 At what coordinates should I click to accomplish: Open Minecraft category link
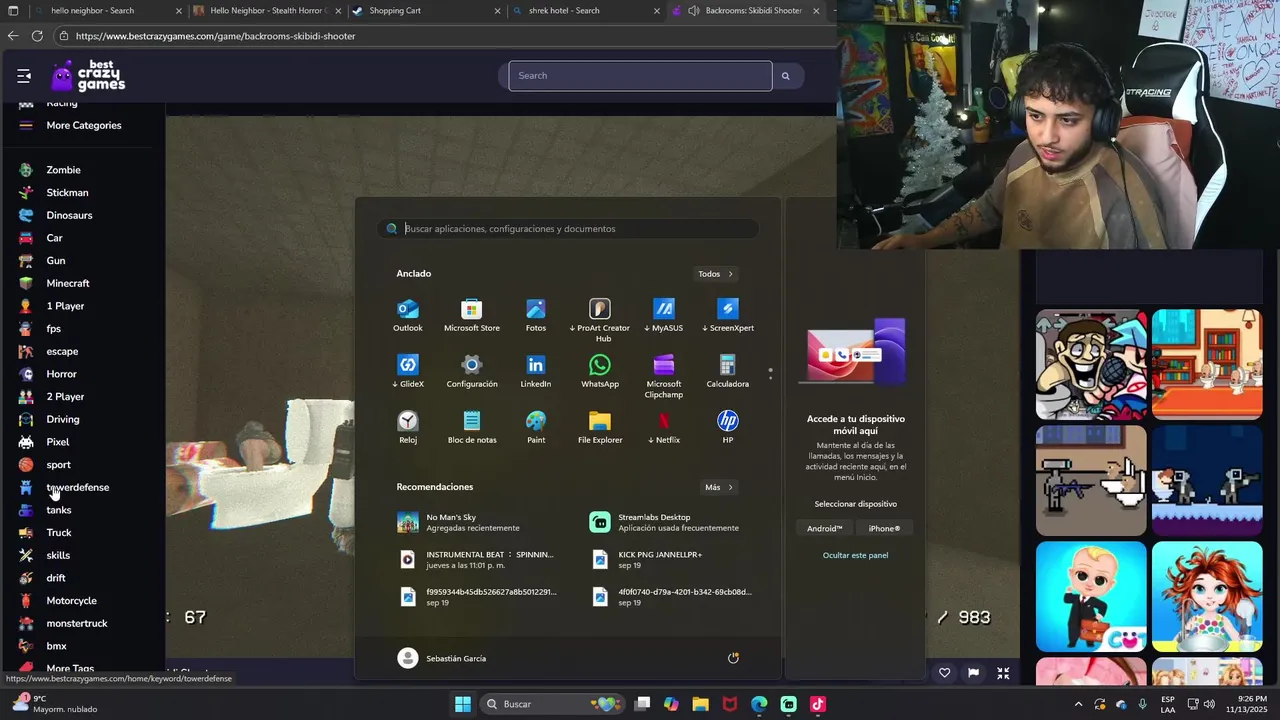coord(68,283)
